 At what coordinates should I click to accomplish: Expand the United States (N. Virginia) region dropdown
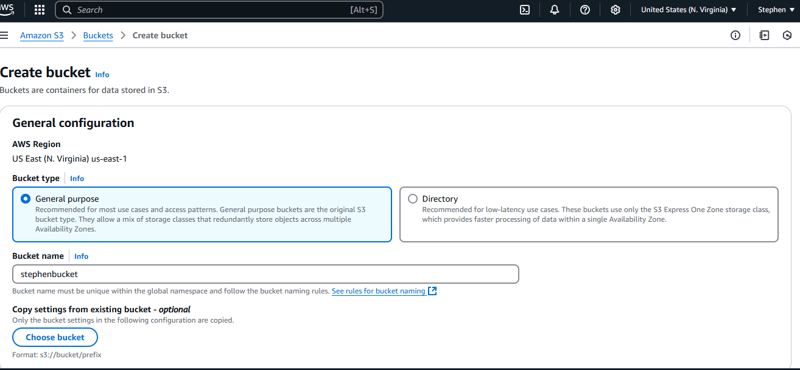689,10
